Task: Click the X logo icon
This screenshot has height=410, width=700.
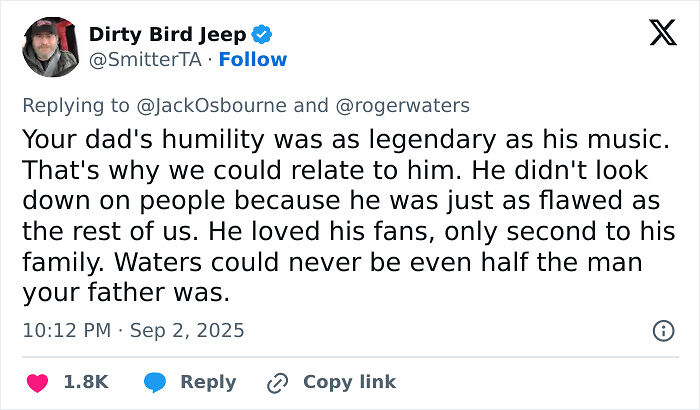Action: pyautogui.click(x=663, y=33)
